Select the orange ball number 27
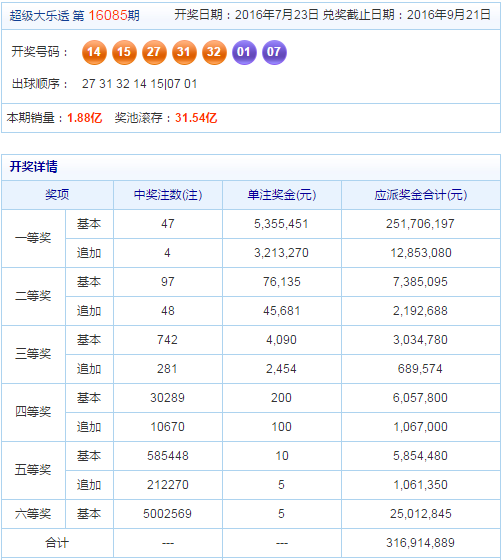Viewport: 503px width, 560px height. 154,52
